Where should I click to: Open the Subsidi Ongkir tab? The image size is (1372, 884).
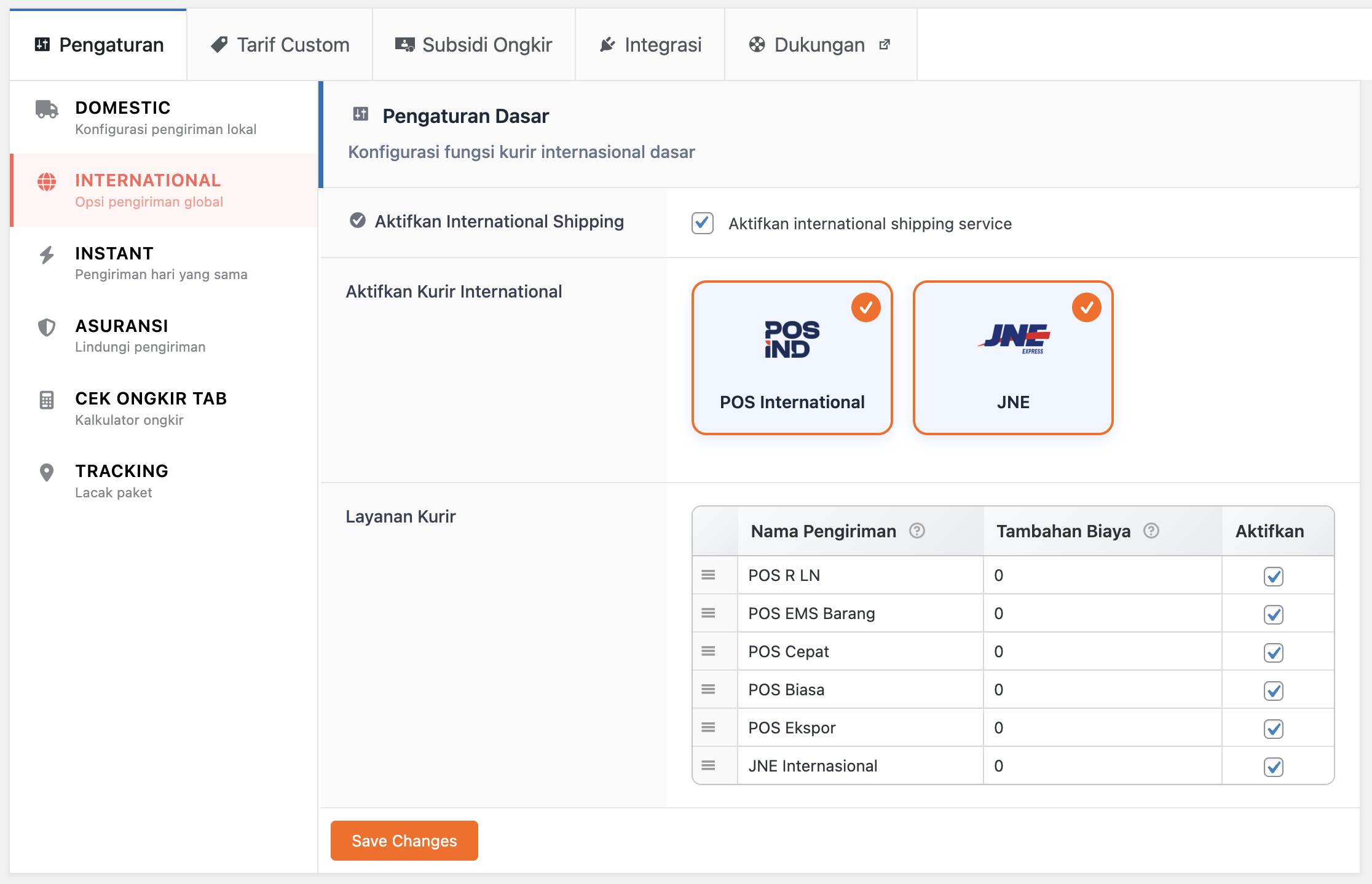coord(473,45)
